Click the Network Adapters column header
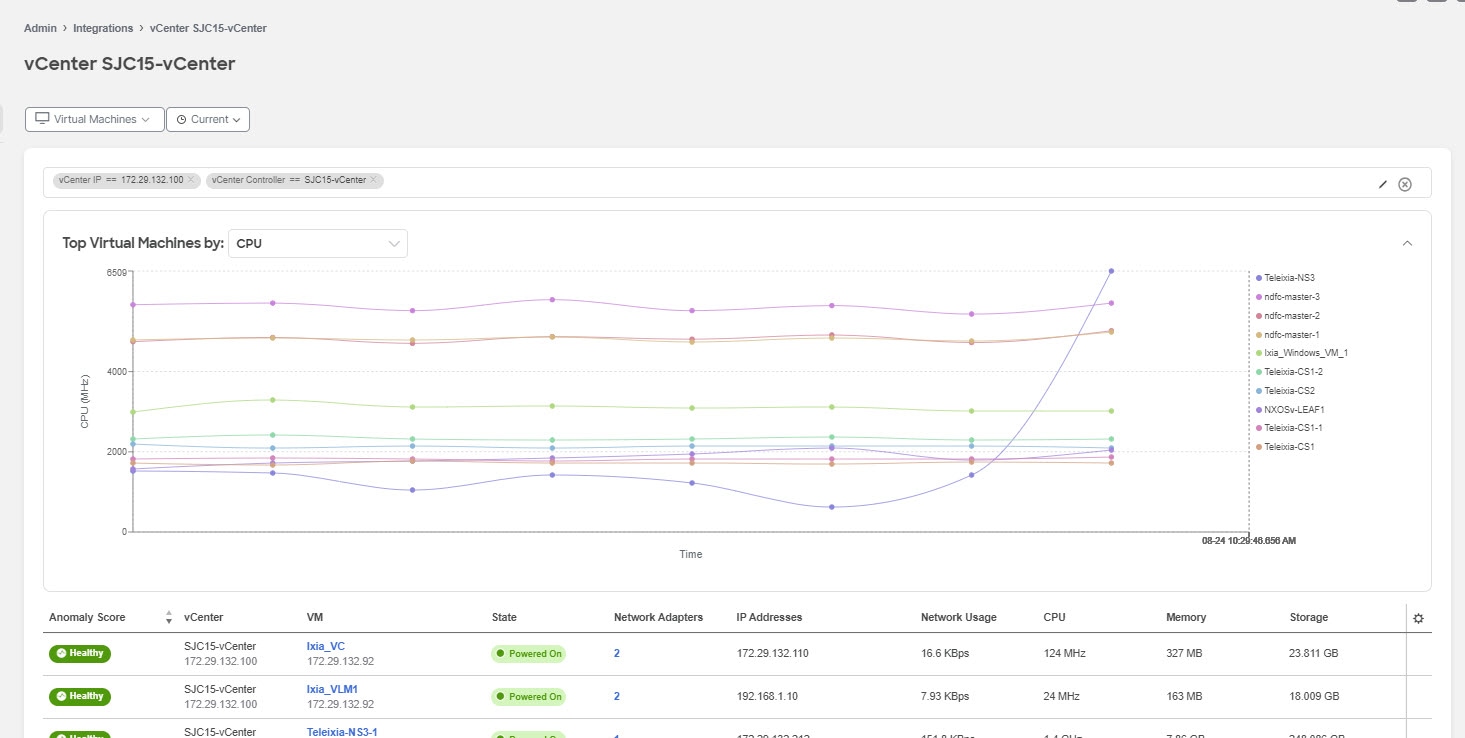 click(658, 618)
